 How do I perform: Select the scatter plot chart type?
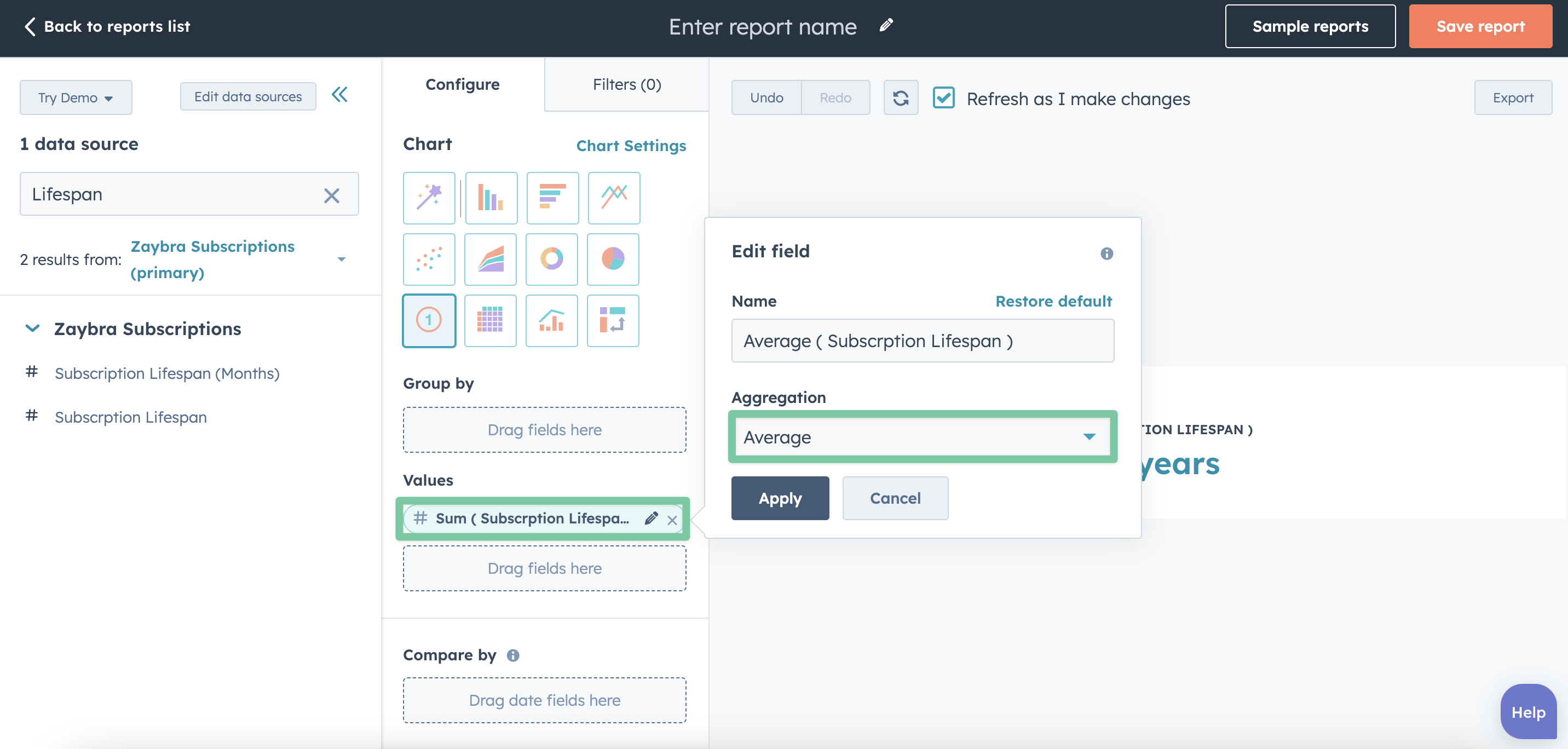tap(429, 259)
